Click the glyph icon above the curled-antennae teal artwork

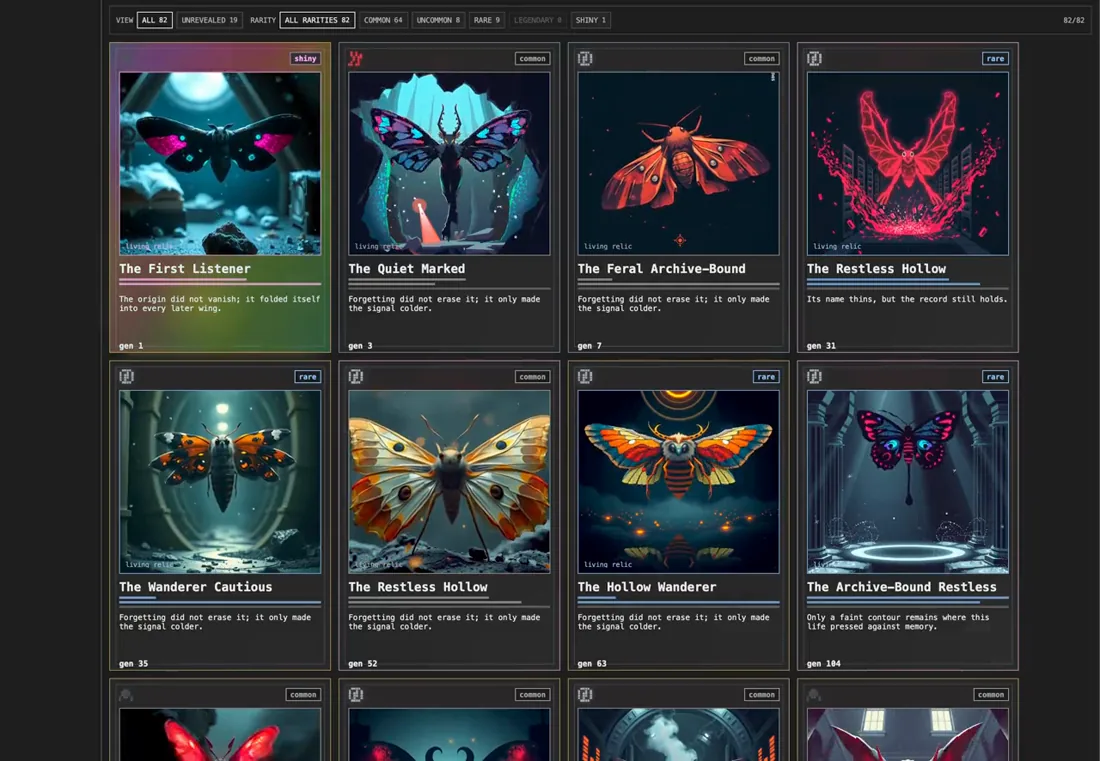(x=356, y=694)
